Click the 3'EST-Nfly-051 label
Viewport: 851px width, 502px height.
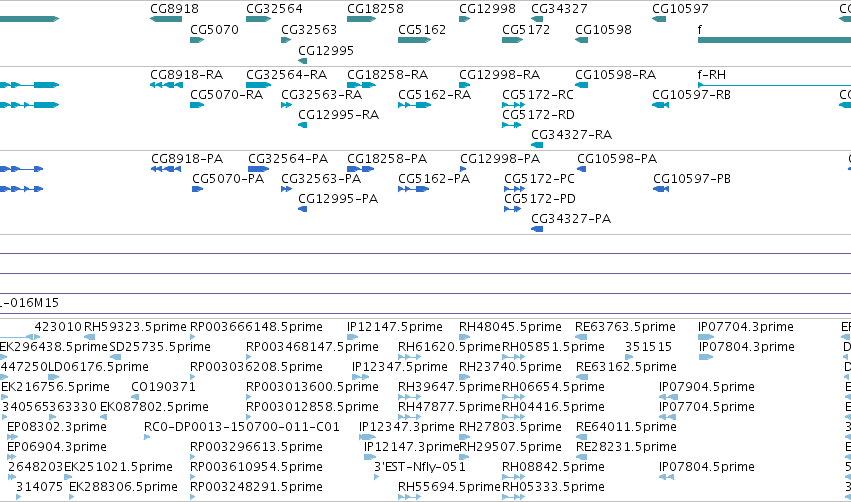coord(420,467)
